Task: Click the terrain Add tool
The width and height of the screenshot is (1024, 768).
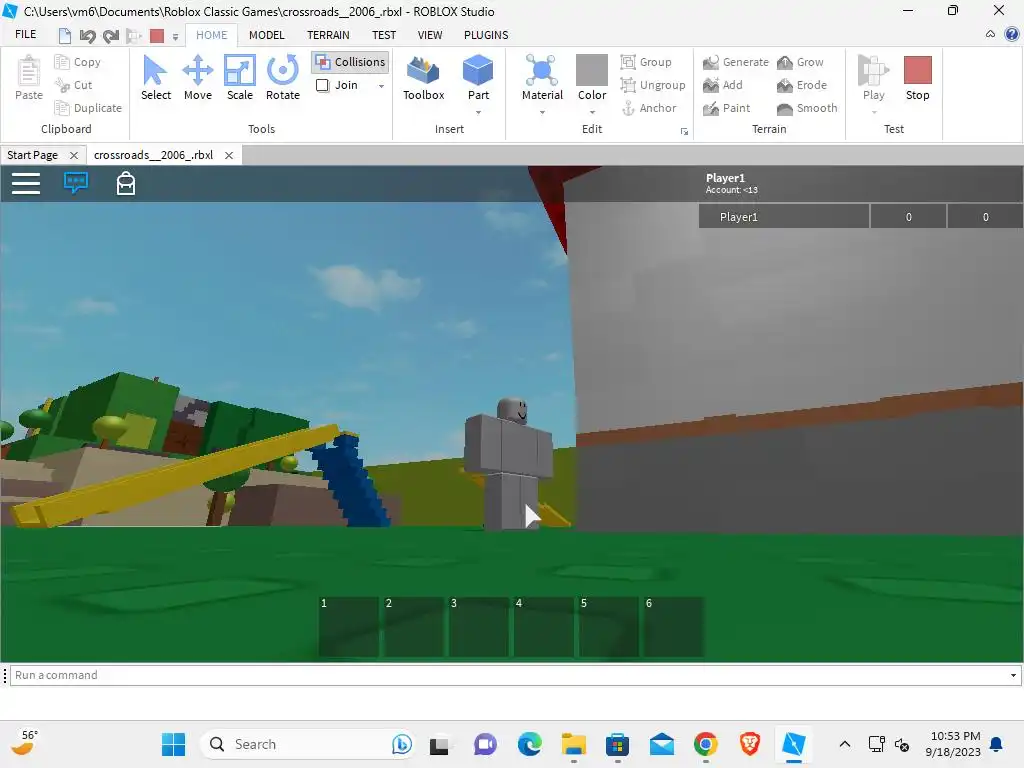Action: (x=723, y=85)
